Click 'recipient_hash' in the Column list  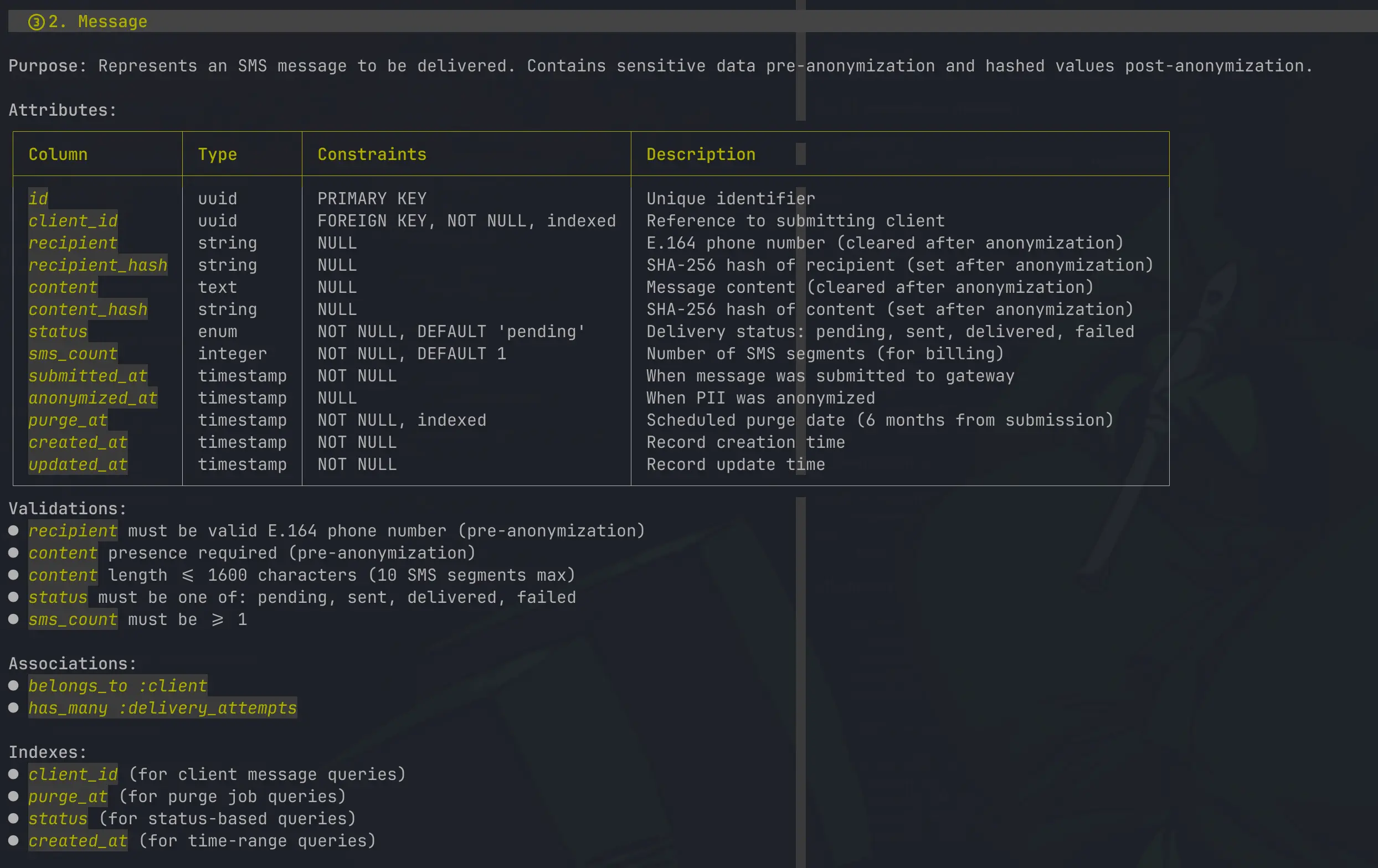coord(98,265)
